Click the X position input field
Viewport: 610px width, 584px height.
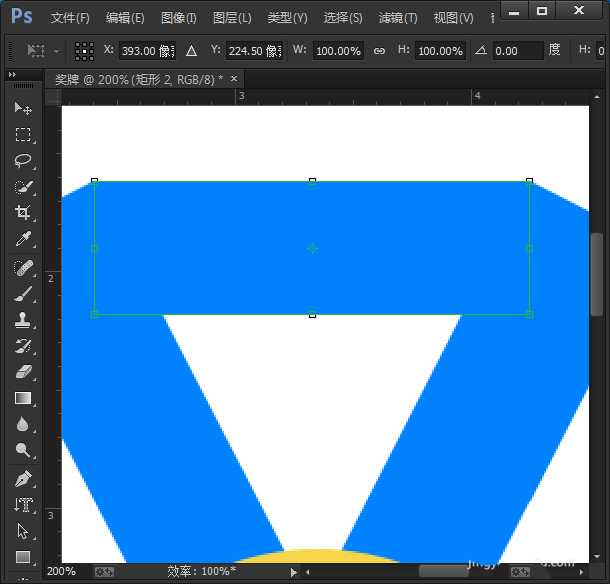[x=146, y=50]
